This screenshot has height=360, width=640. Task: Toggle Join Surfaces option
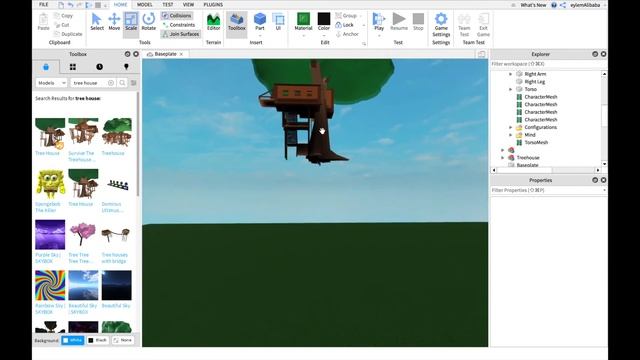180,34
